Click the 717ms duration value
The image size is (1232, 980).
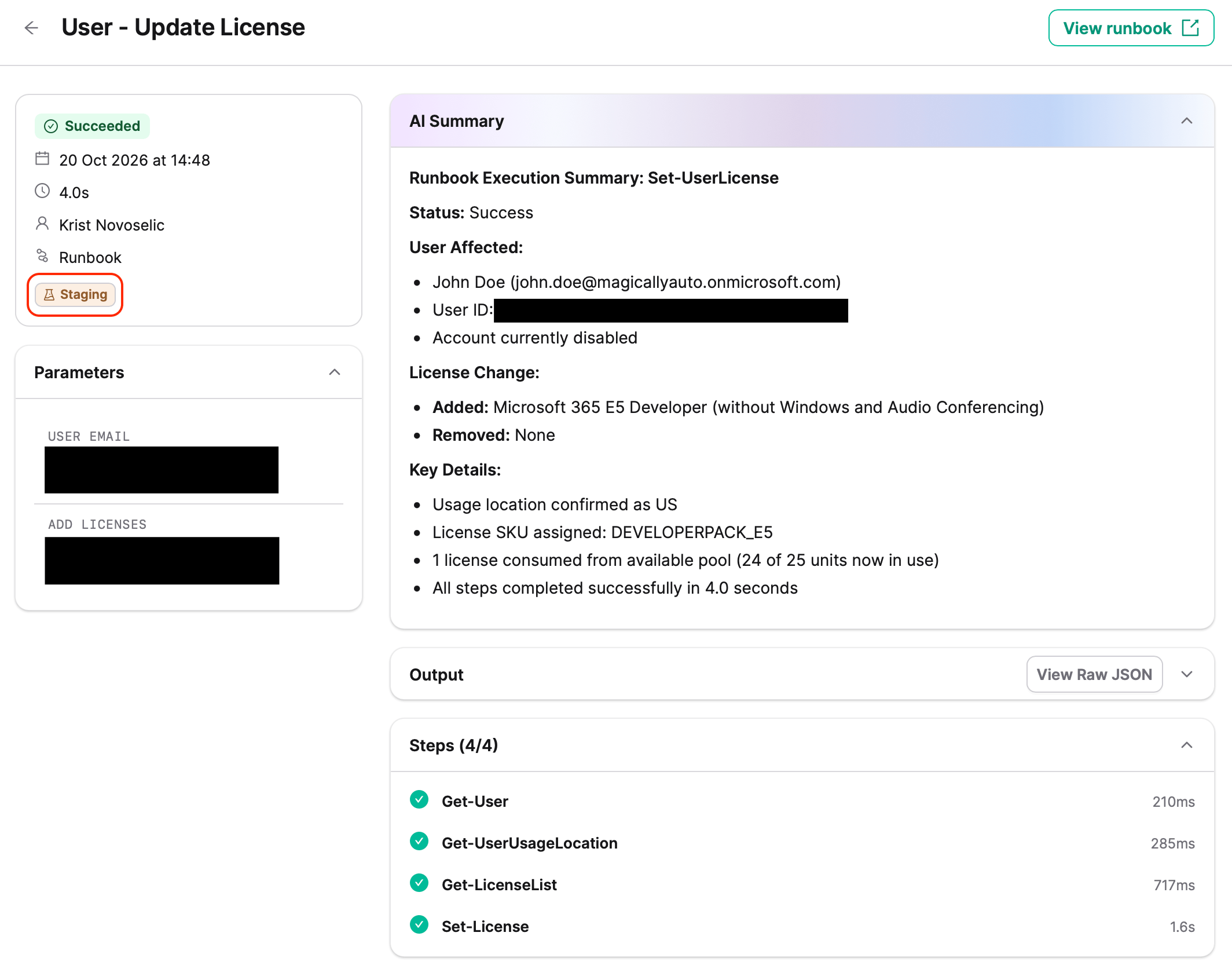1174,885
